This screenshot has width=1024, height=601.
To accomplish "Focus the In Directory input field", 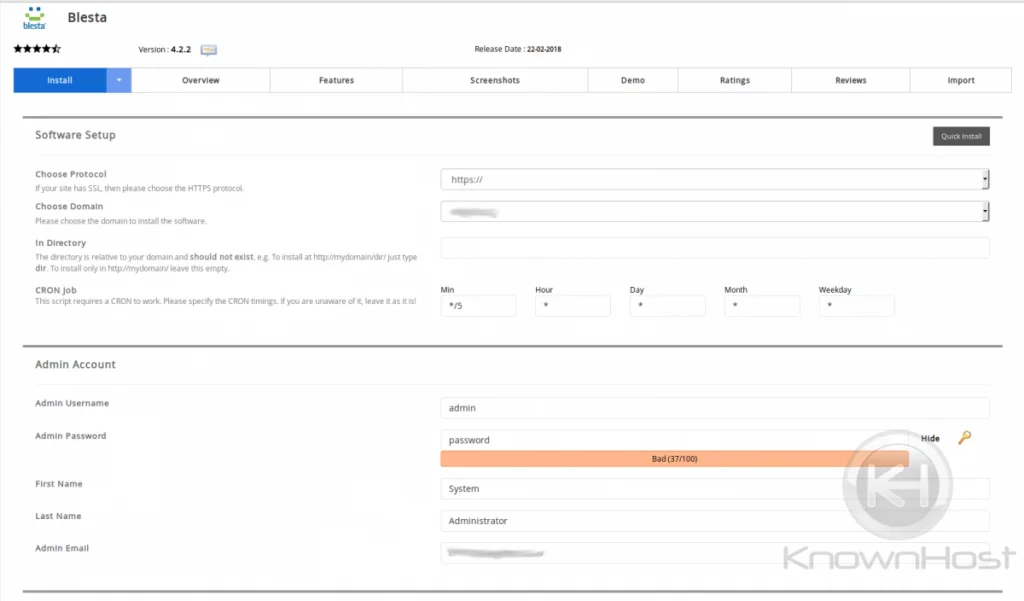I will [714, 248].
